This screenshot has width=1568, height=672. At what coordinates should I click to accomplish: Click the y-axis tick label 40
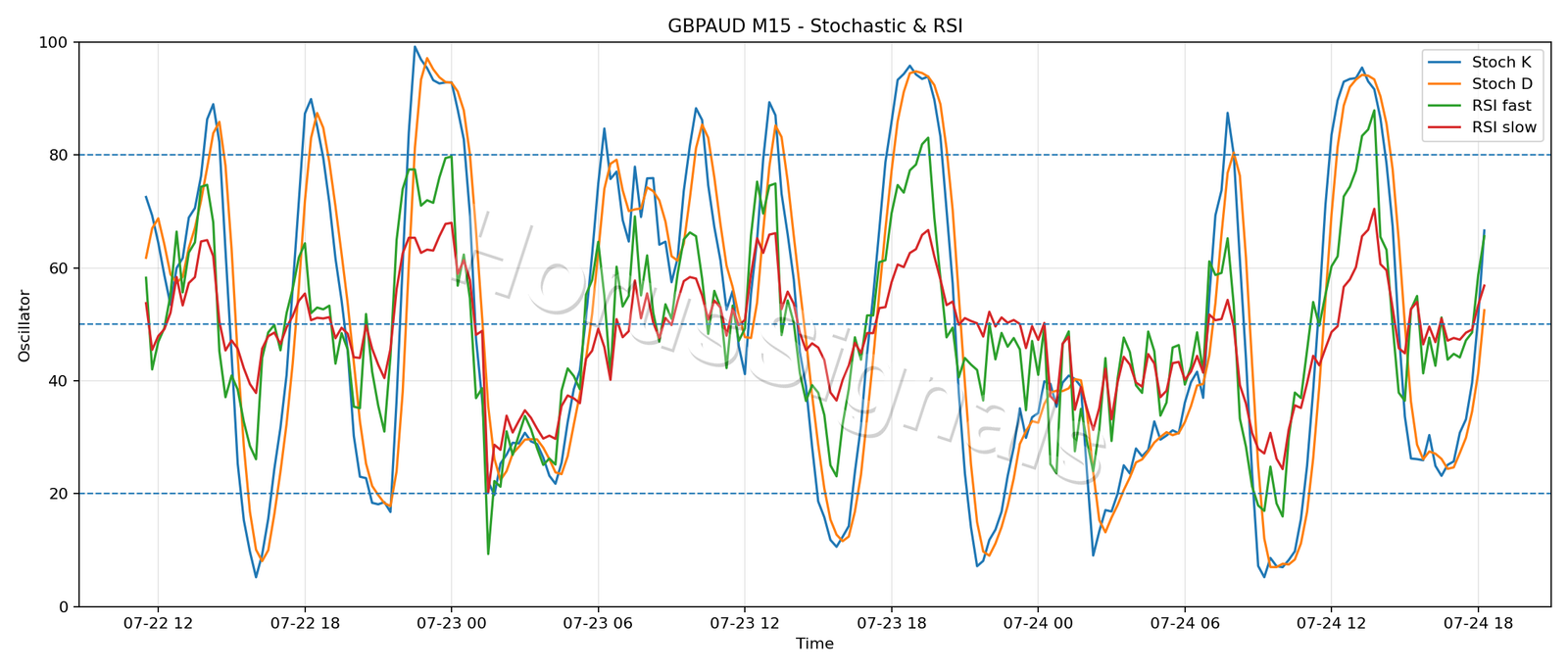(59, 381)
